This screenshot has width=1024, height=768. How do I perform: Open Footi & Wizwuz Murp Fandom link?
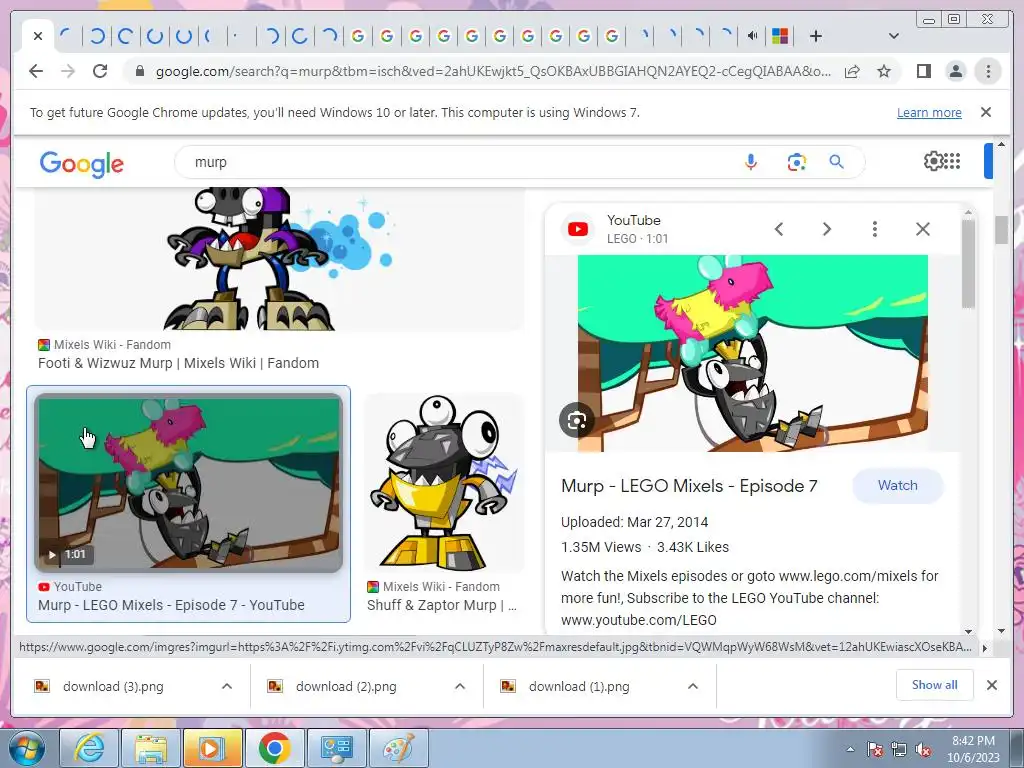(178, 363)
